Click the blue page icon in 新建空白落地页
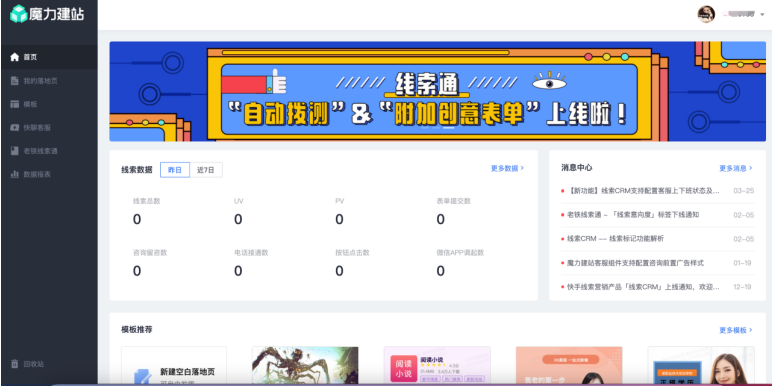774x386 pixels. pos(143,377)
